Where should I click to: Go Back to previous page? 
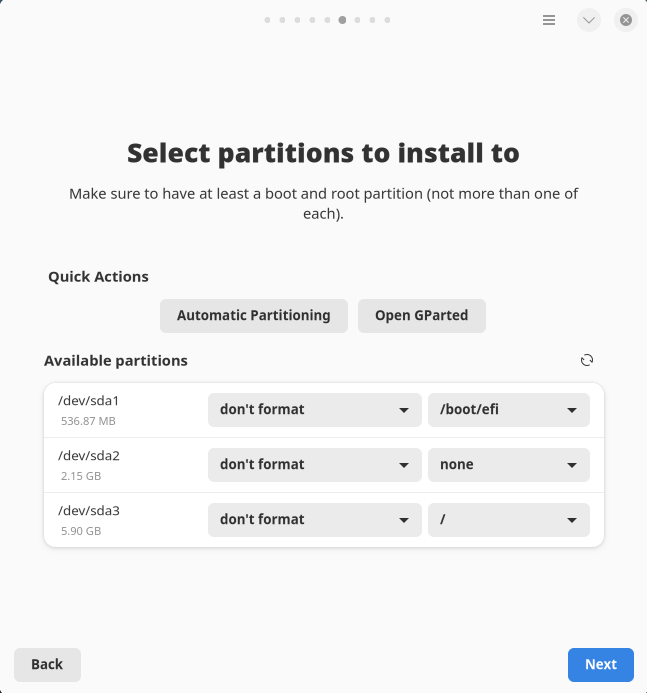click(47, 664)
